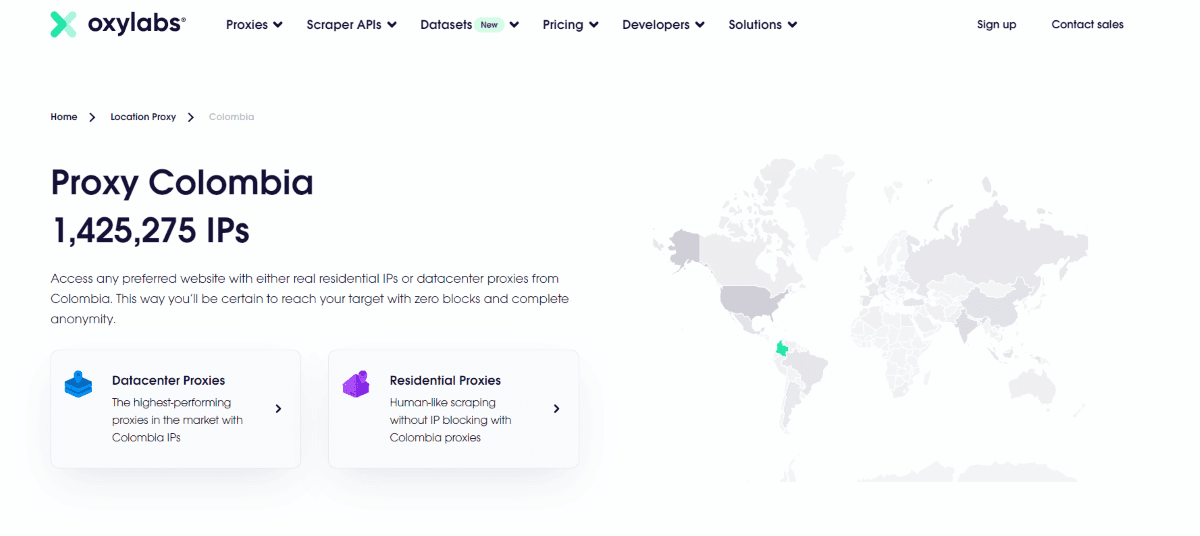Click the oxylabs logo icon
The width and height of the screenshot is (1200, 536).
pyautogui.click(x=63, y=25)
